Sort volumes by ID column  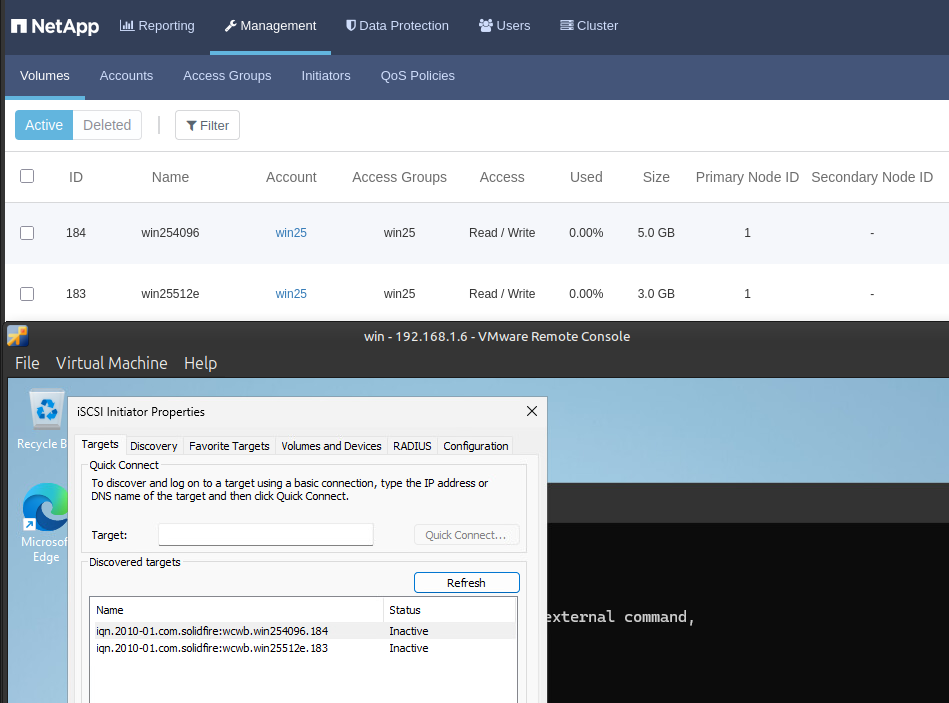(x=76, y=177)
